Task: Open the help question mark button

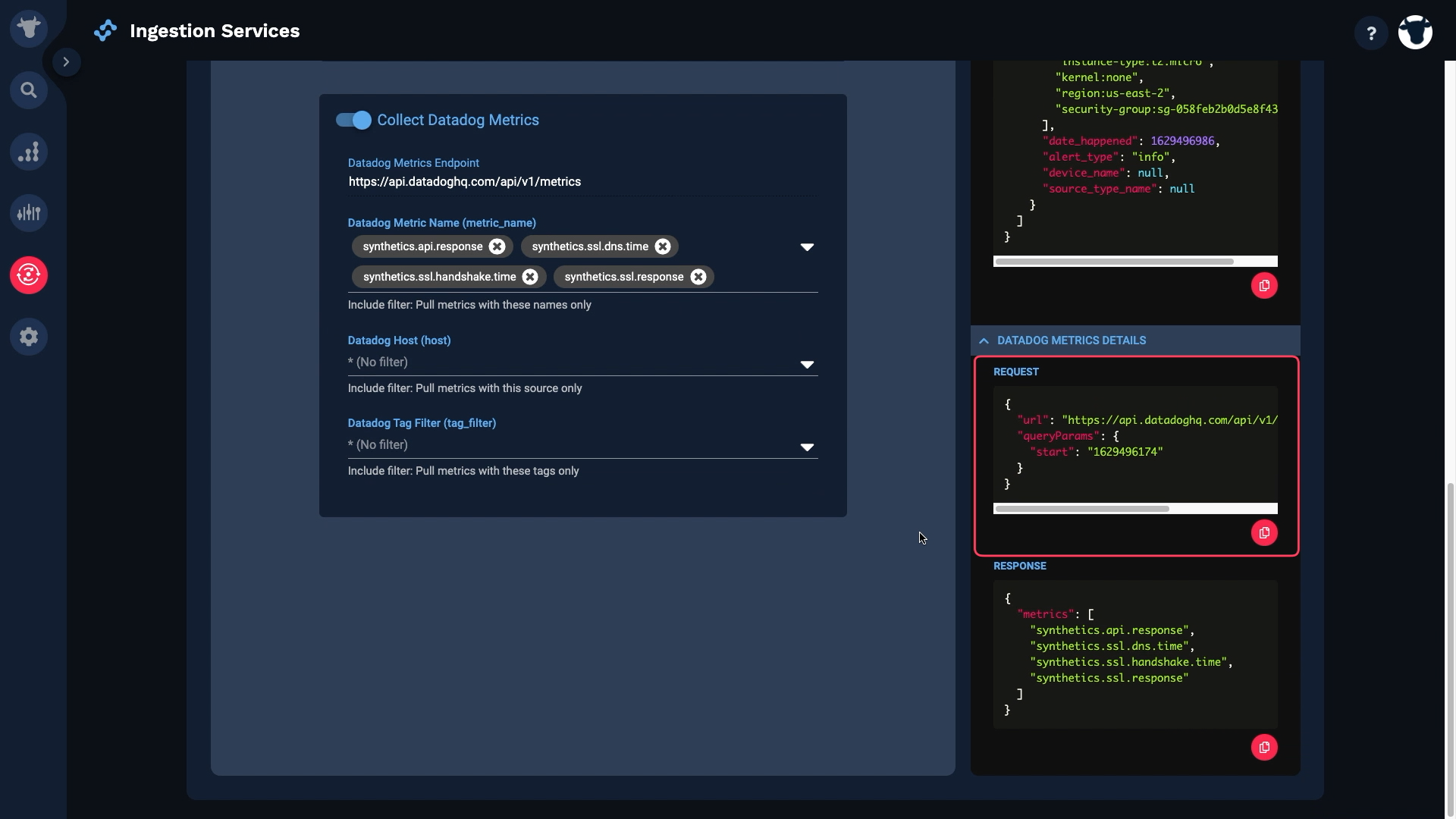Action: [1371, 33]
